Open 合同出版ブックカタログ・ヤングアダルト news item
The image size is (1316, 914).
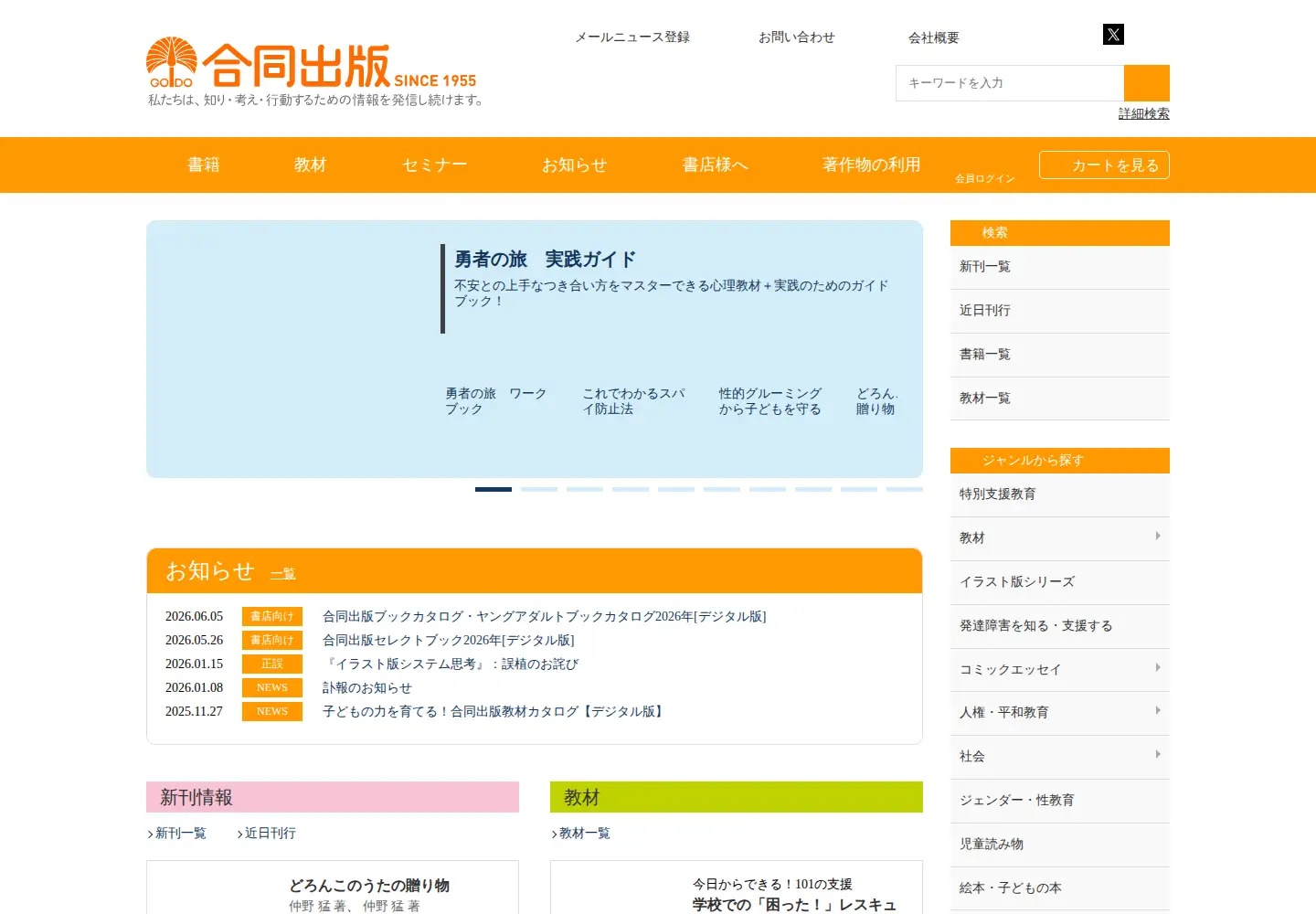545,617
